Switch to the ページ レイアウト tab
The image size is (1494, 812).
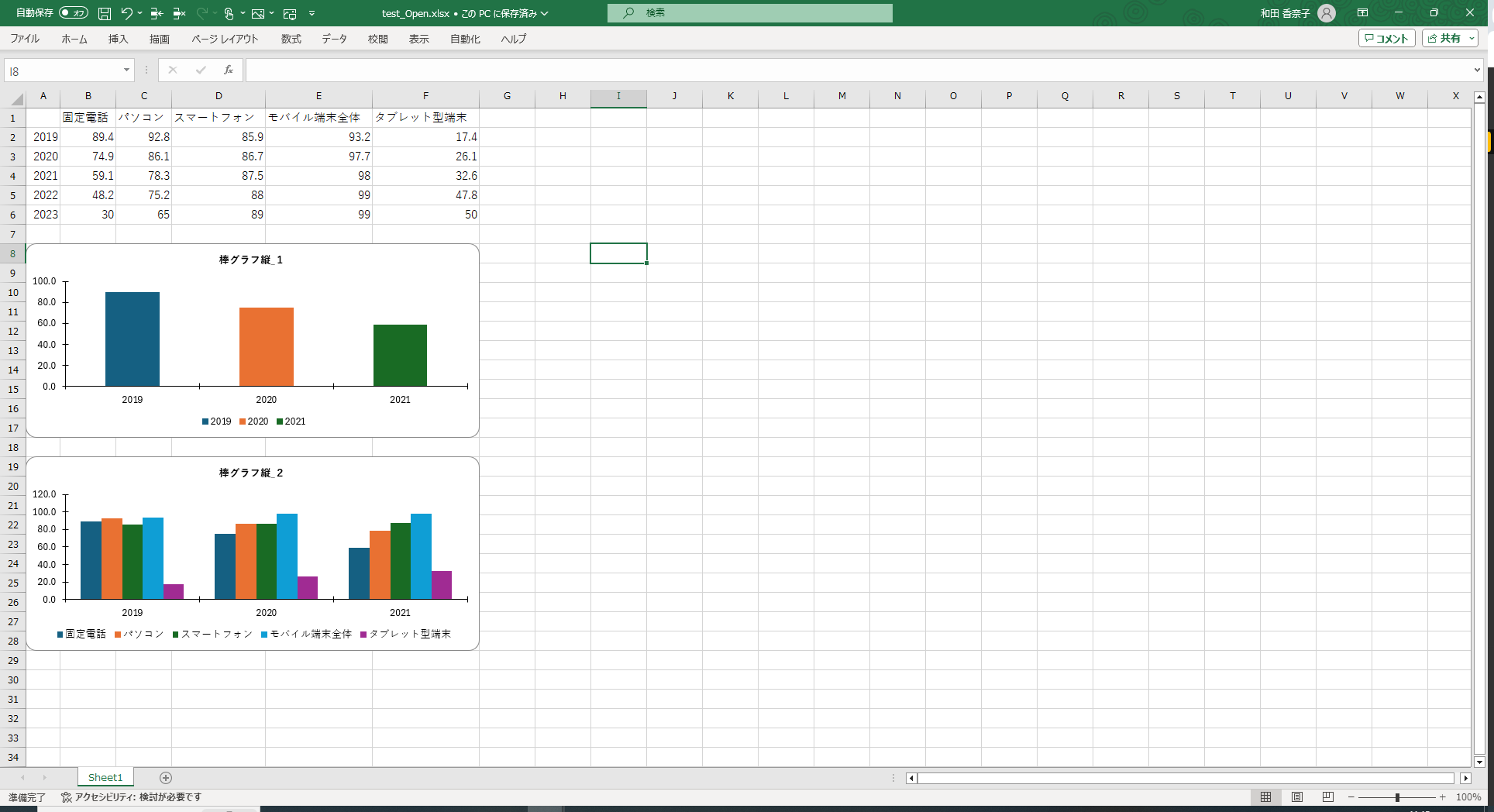(x=225, y=39)
